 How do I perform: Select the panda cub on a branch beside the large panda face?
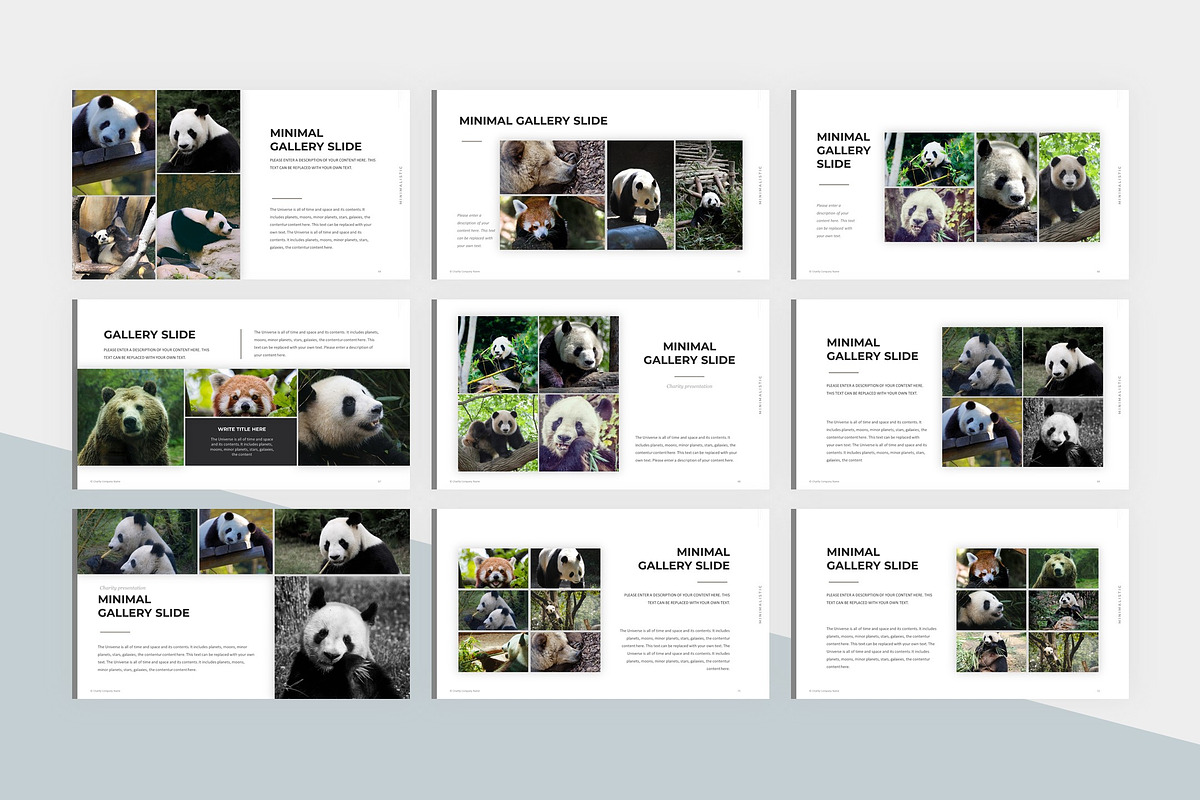pyautogui.click(x=1069, y=188)
